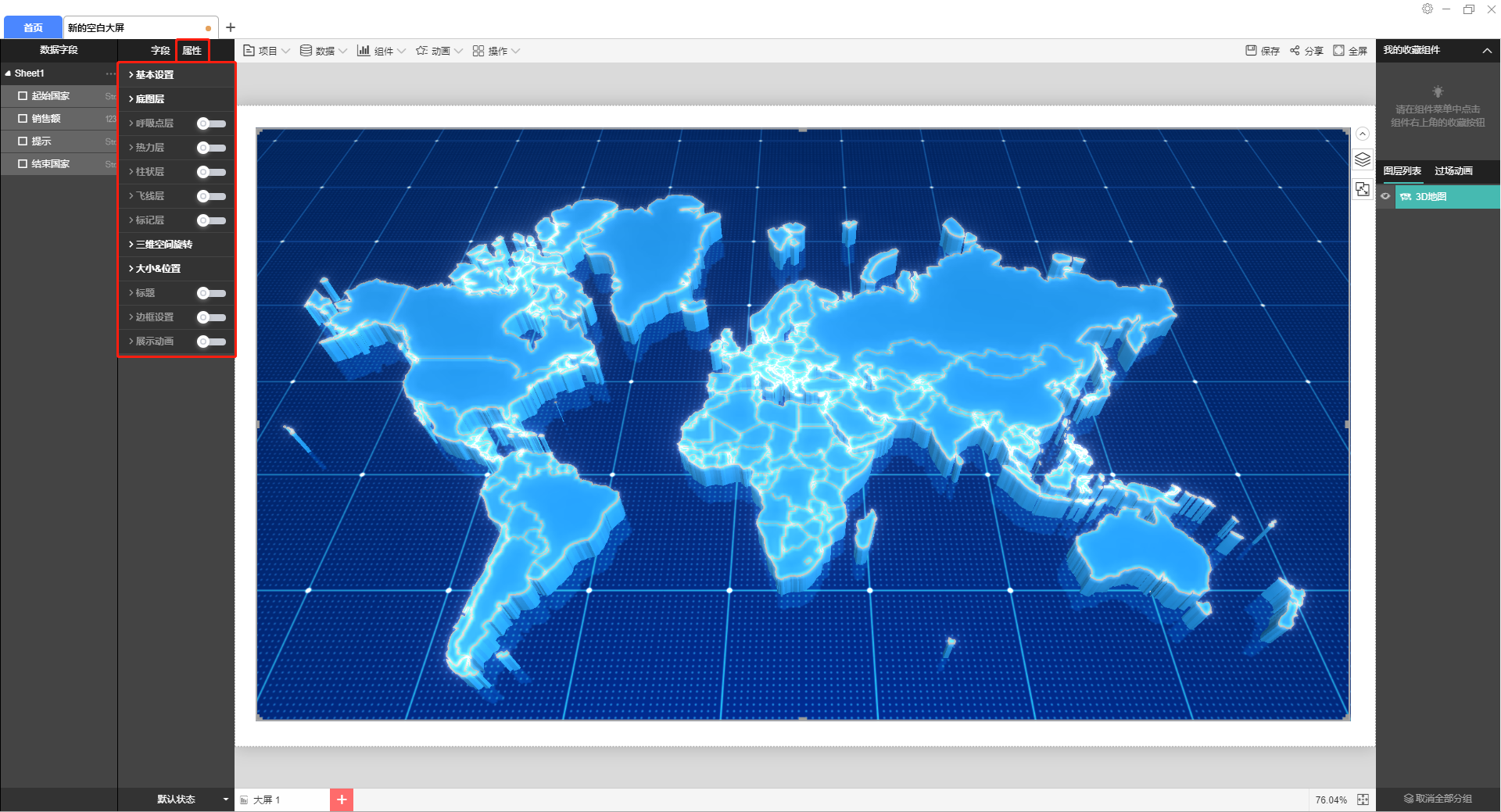The width and height of the screenshot is (1501, 812).
Task: Click the 数据 database icon
Action: tap(306, 51)
